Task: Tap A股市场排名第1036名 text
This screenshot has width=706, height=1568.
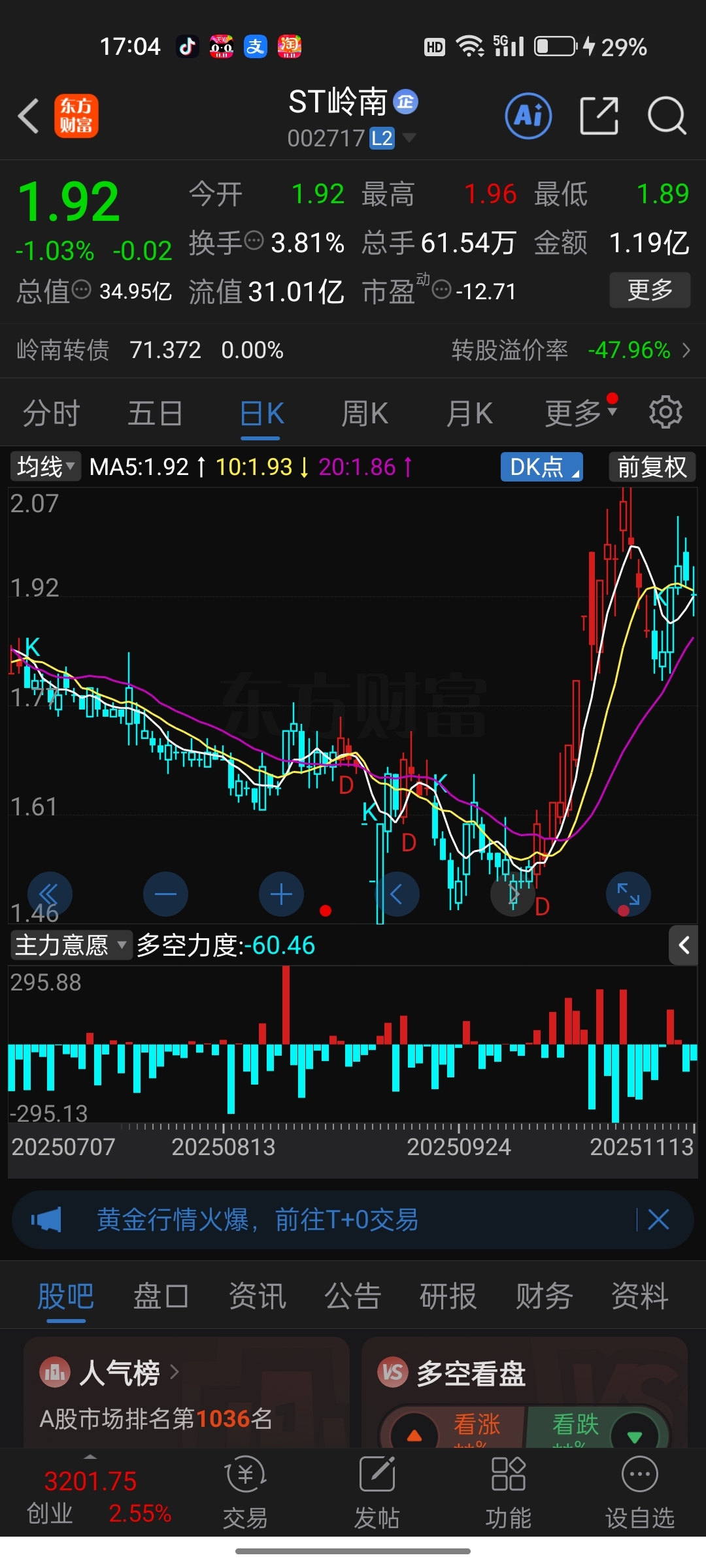Action: (x=156, y=1418)
